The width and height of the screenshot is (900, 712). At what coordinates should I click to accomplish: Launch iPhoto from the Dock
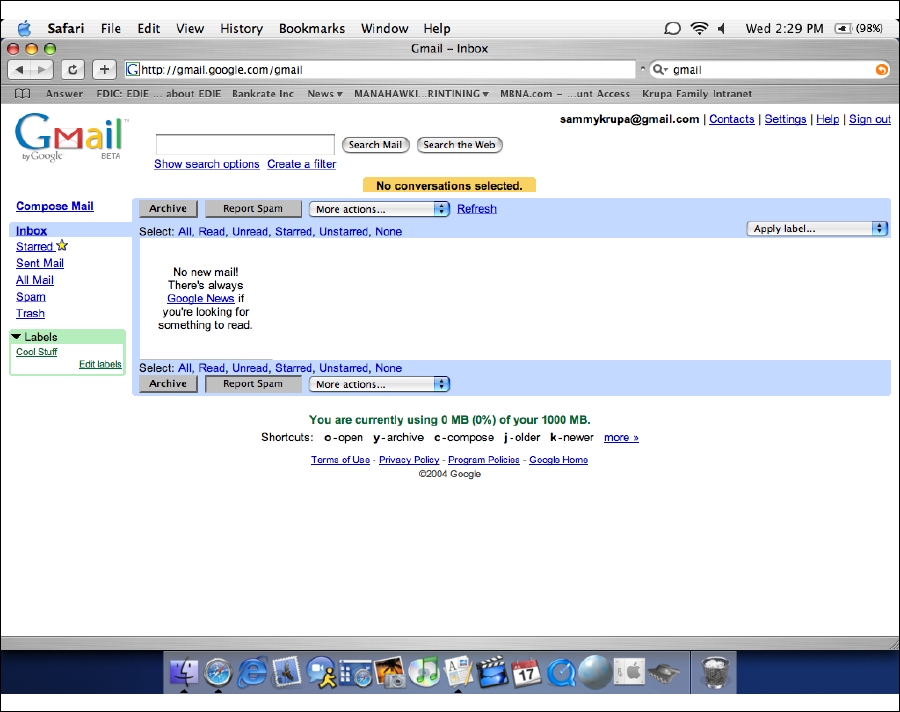point(390,672)
